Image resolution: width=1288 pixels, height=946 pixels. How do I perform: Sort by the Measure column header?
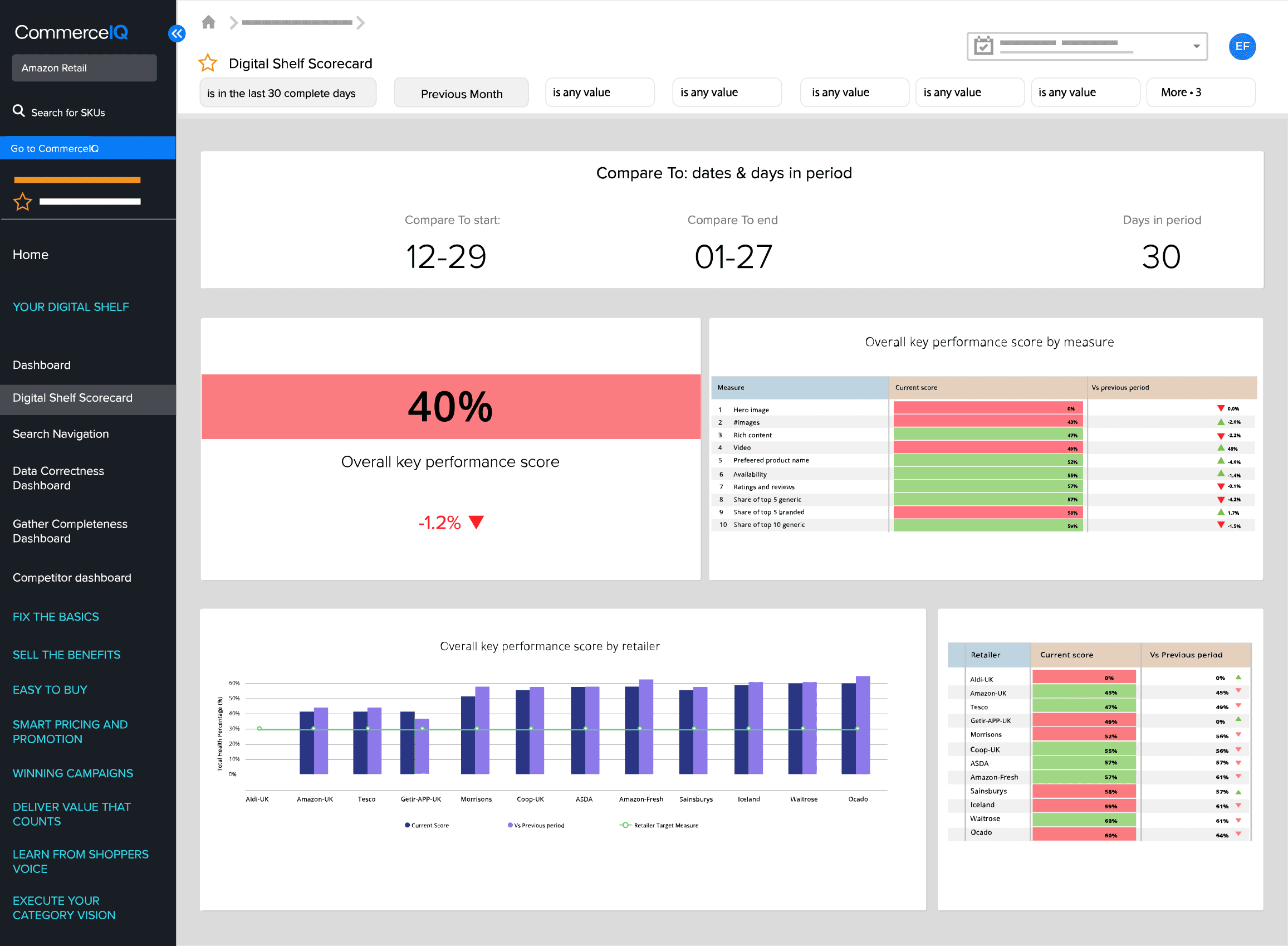click(799, 388)
